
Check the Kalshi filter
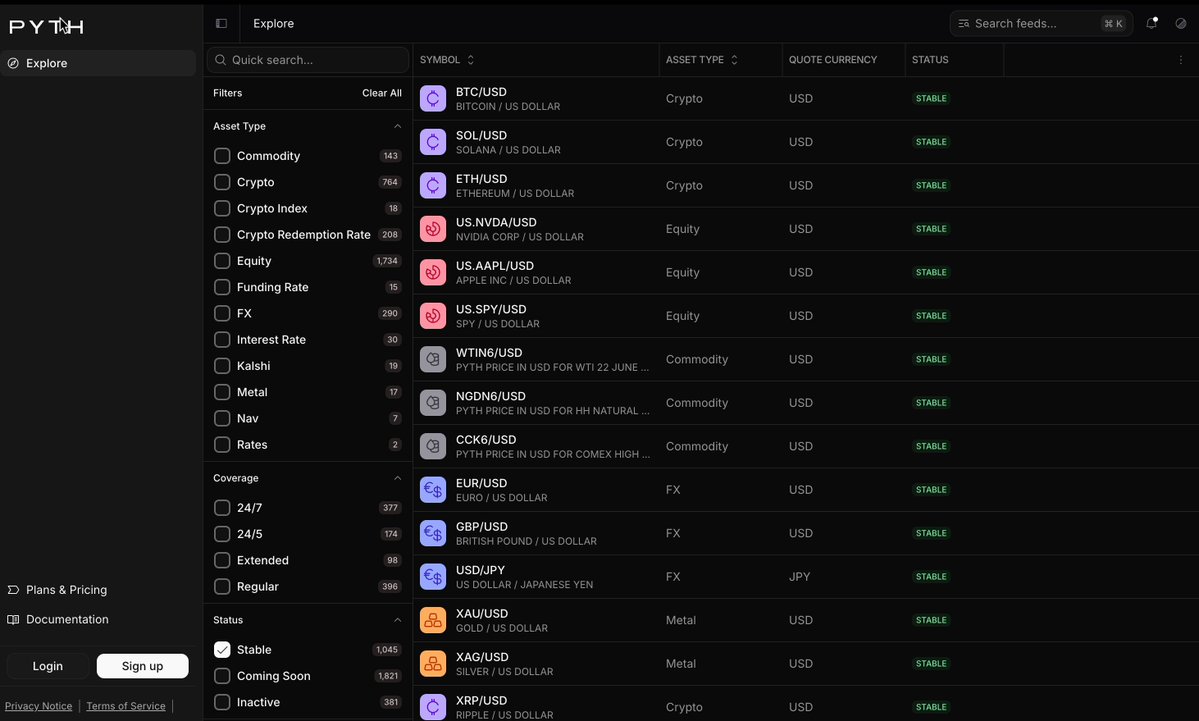pos(222,365)
